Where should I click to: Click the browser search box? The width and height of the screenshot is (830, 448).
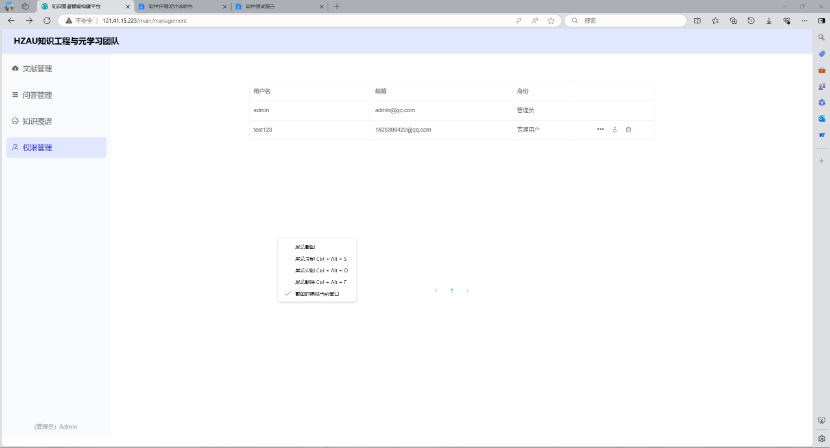[625, 20]
